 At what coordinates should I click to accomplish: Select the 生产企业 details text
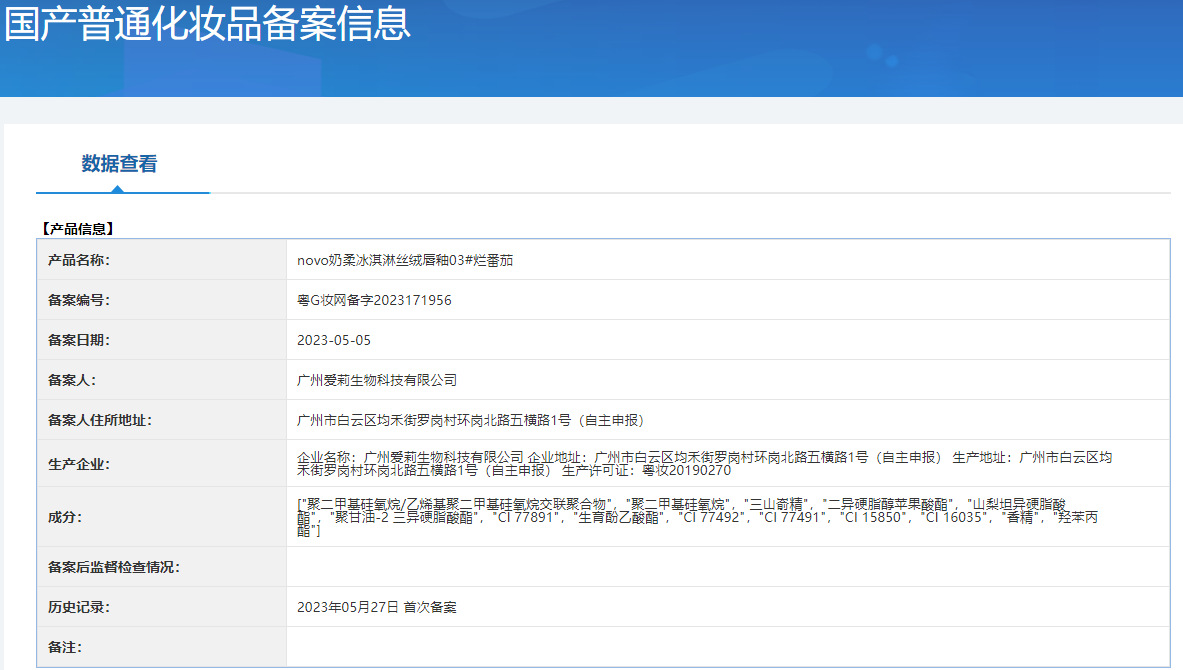[704, 464]
